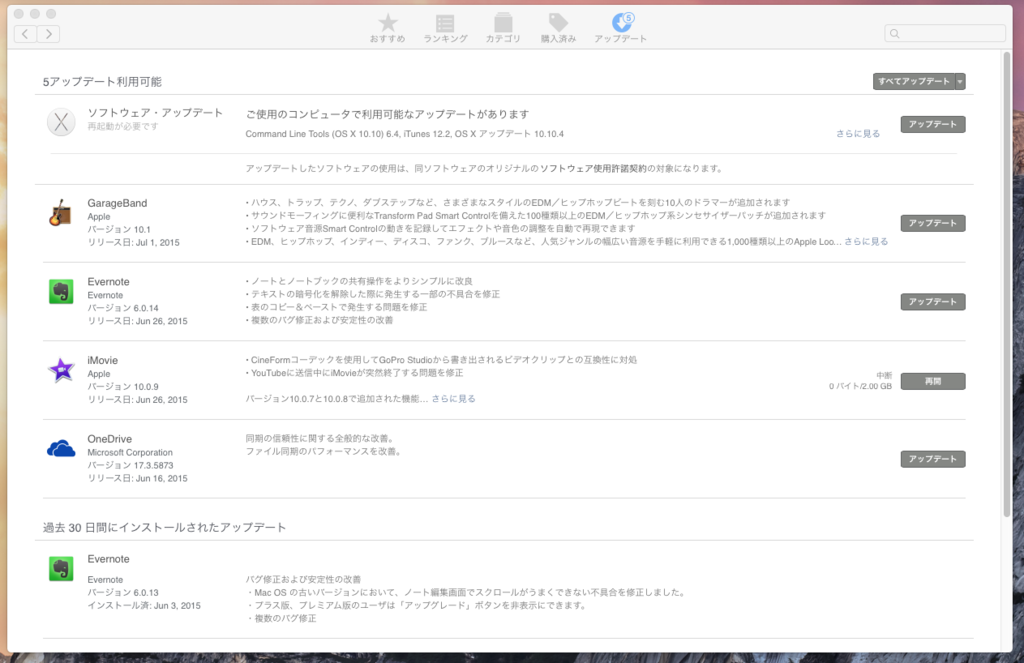Viewport: 1024px width, 663px height.
Task: Click the 0 バイト/2.00 GB download status
Action: coord(860,386)
